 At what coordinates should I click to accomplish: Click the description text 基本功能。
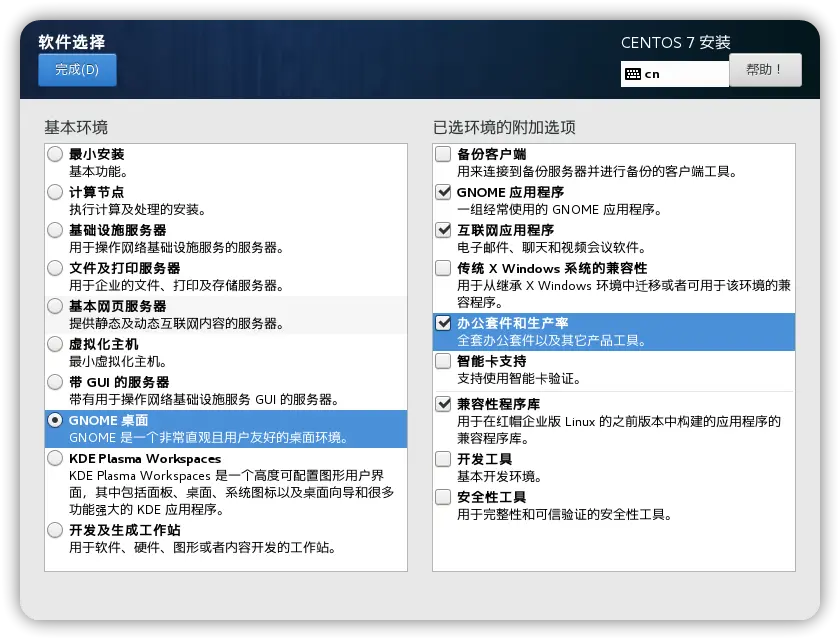[99, 172]
